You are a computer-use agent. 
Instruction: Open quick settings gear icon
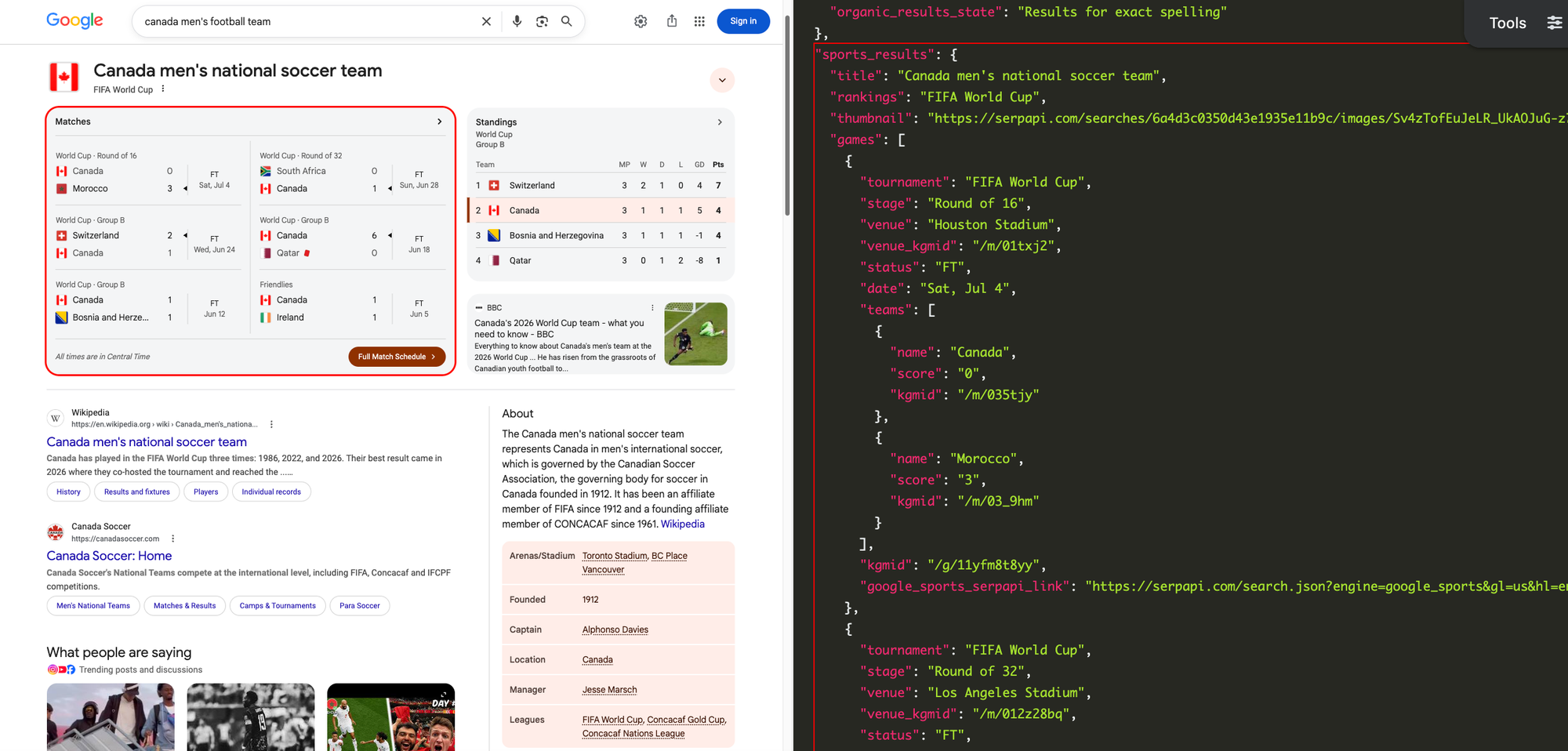[x=641, y=21]
